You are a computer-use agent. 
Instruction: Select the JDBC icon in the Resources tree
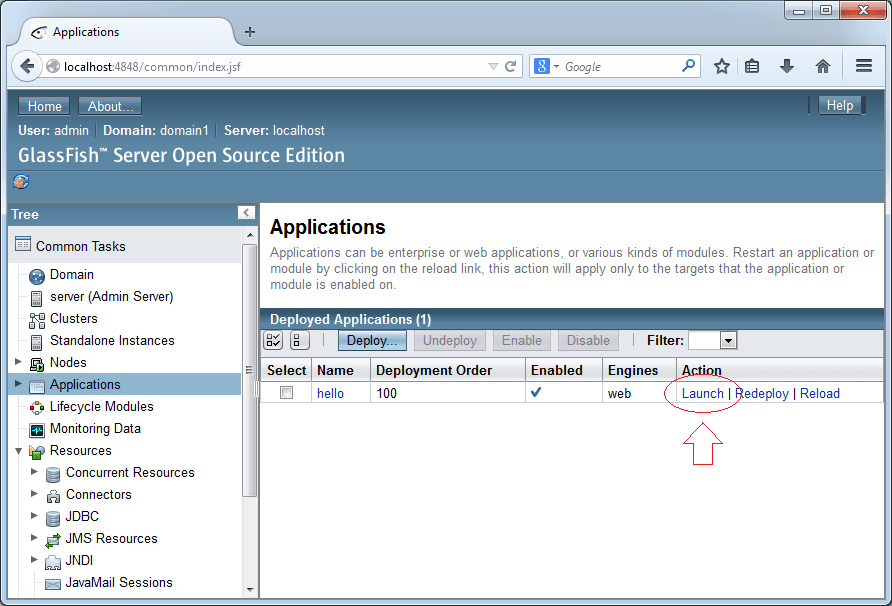pos(52,517)
